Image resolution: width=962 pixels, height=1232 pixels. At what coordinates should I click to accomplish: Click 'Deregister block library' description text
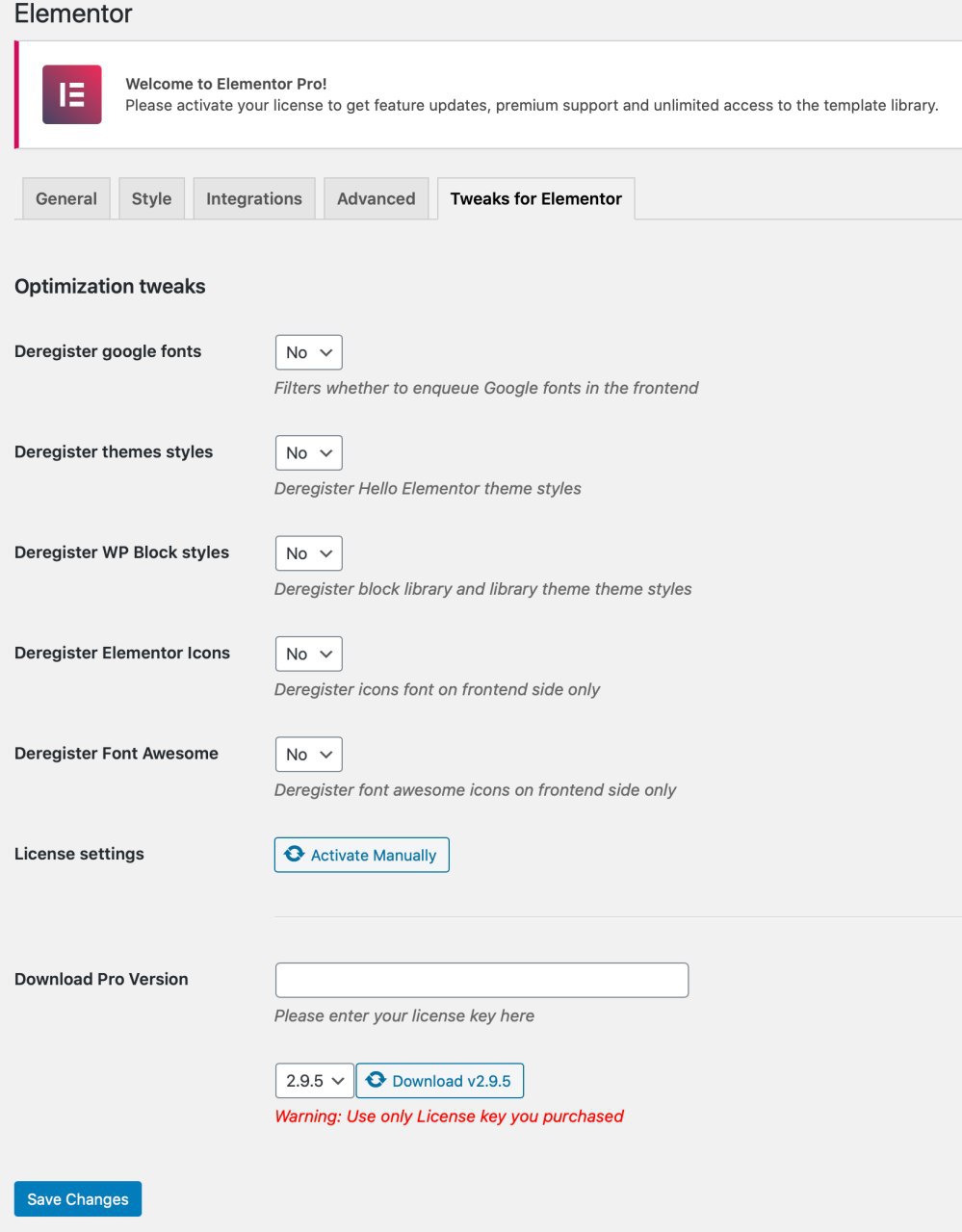pos(483,589)
